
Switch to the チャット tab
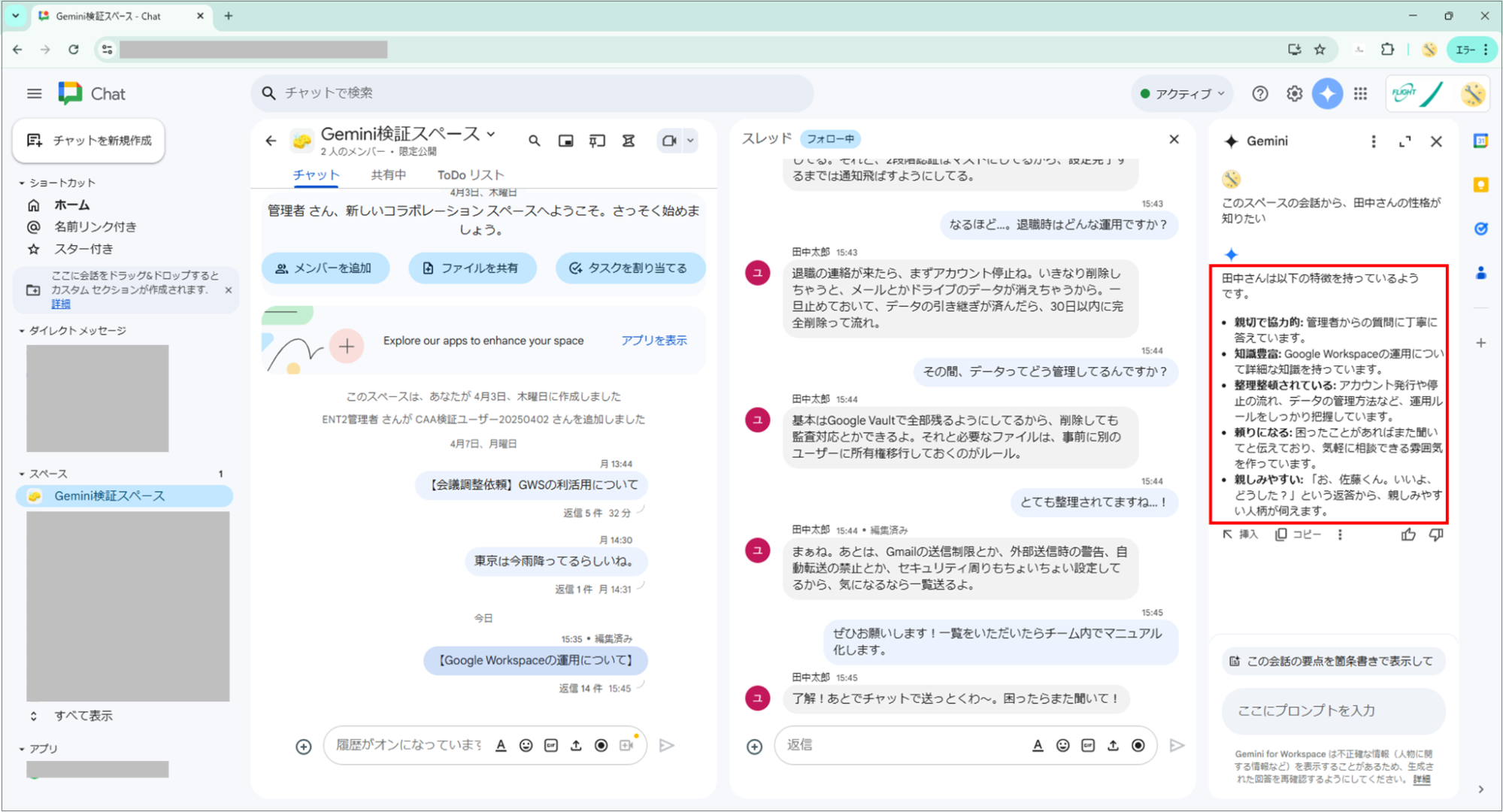click(x=316, y=175)
